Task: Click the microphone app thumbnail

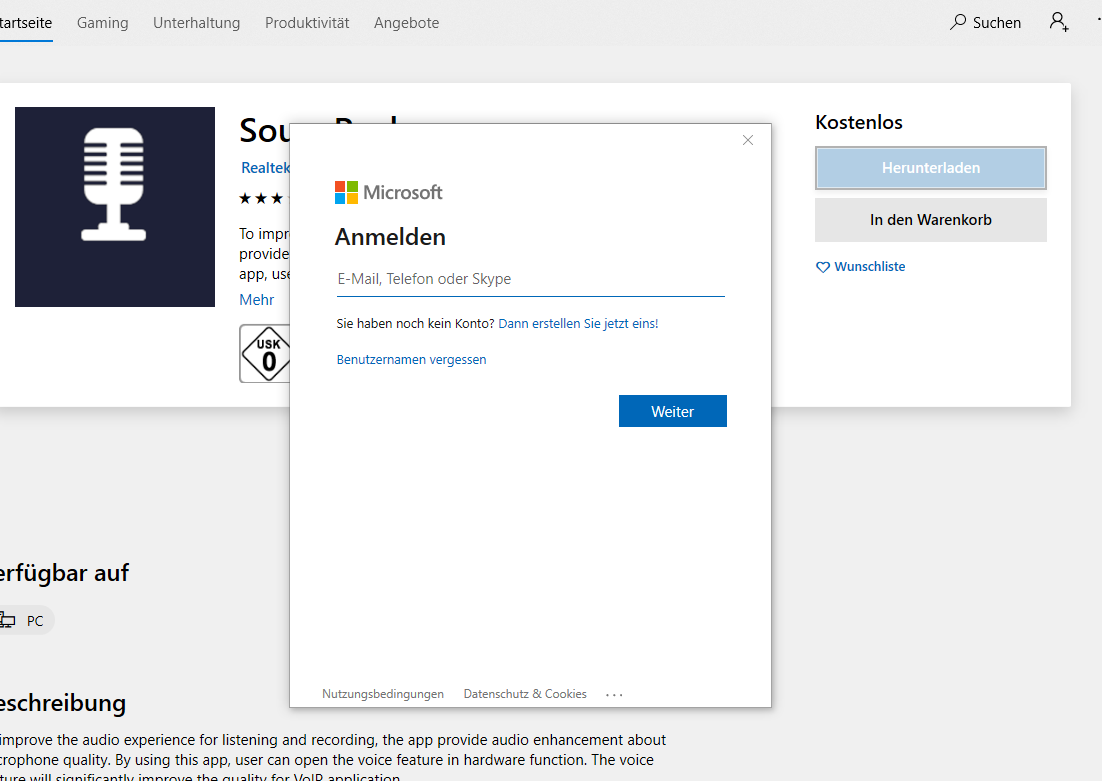Action: tap(115, 207)
